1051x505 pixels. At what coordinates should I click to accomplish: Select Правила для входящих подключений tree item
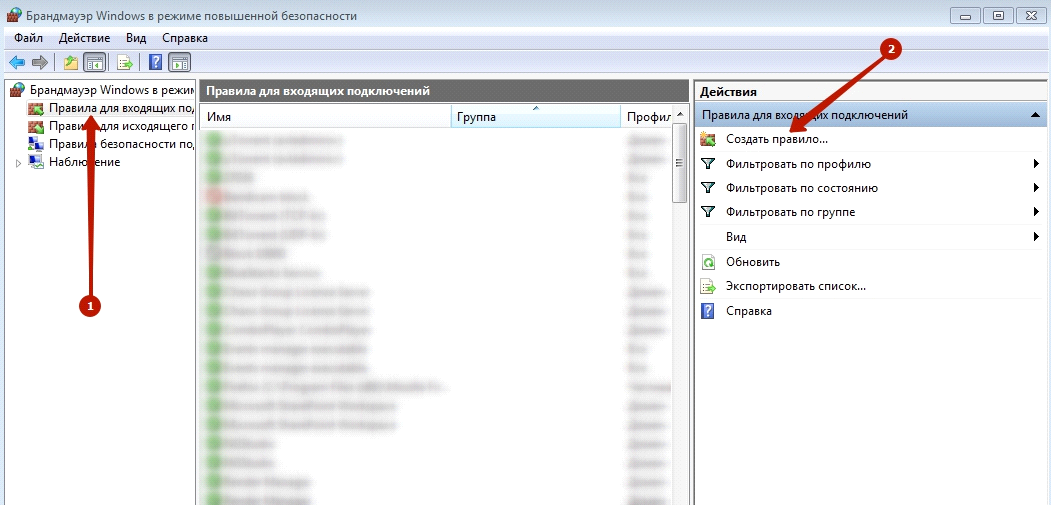[x=121, y=108]
